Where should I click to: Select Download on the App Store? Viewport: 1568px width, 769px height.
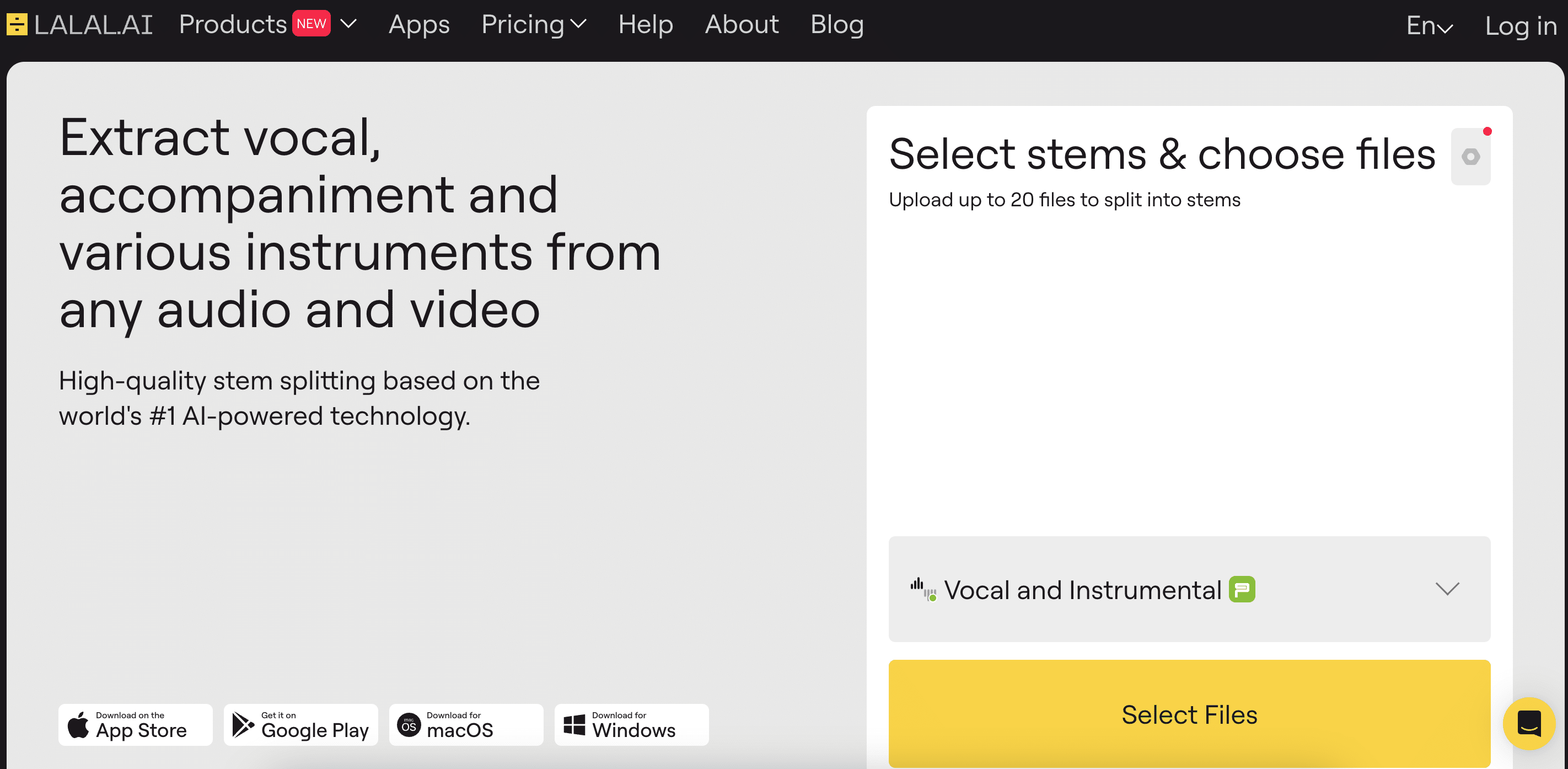pyautogui.click(x=135, y=724)
